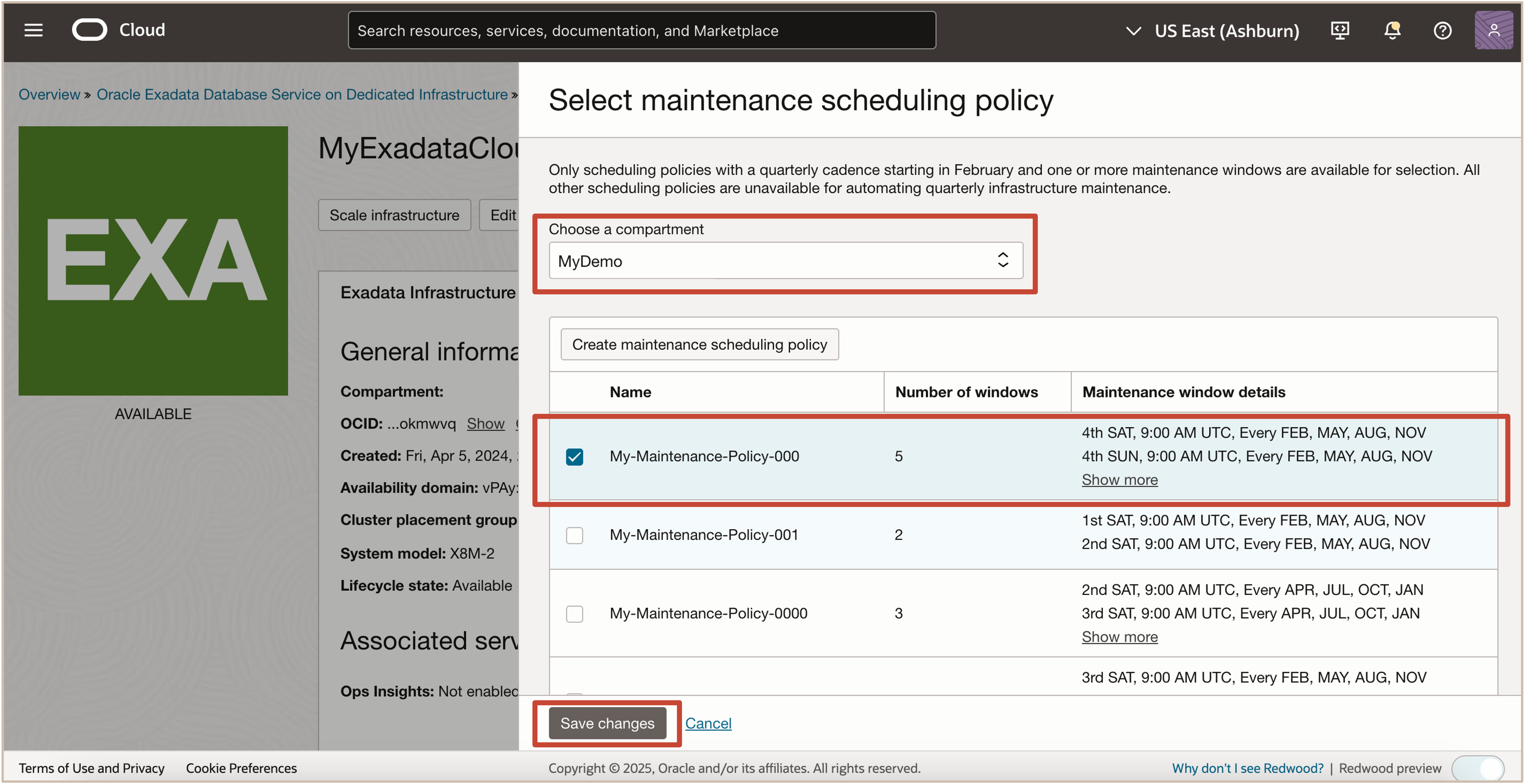
Task: Cancel the maintenance policy selection
Action: pyautogui.click(x=708, y=723)
